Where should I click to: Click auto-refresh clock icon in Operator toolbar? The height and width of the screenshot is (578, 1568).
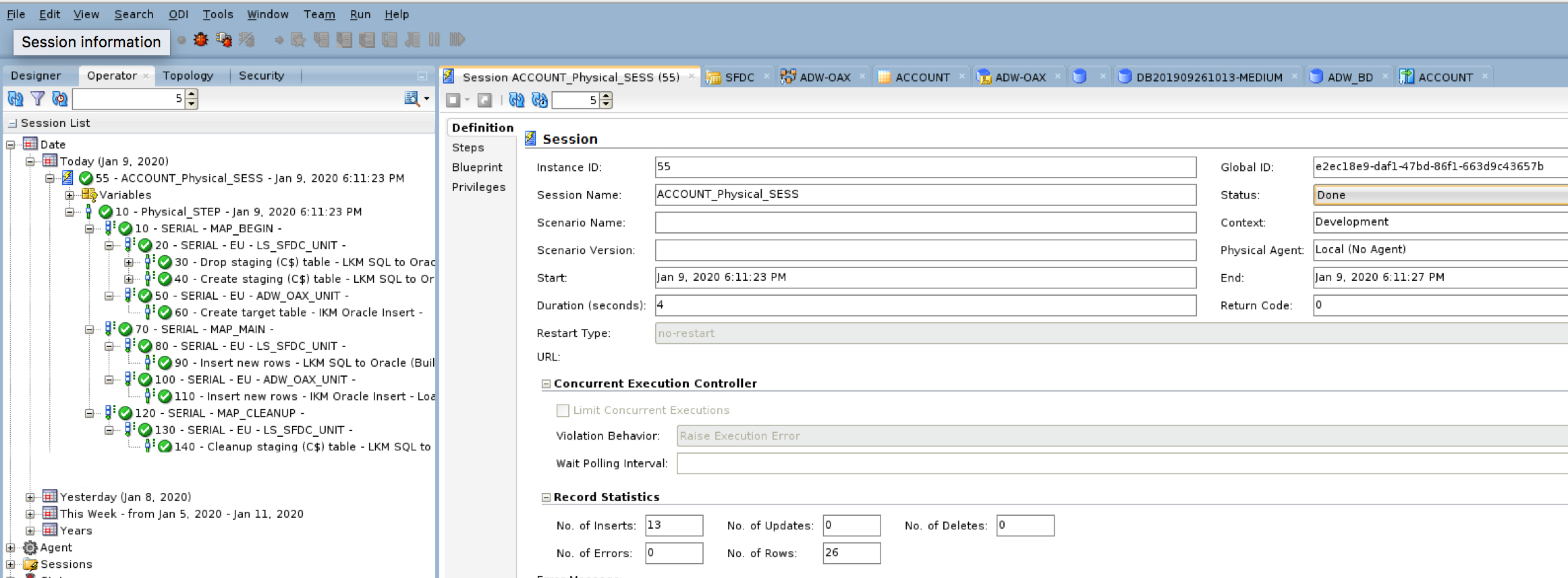coord(60,99)
